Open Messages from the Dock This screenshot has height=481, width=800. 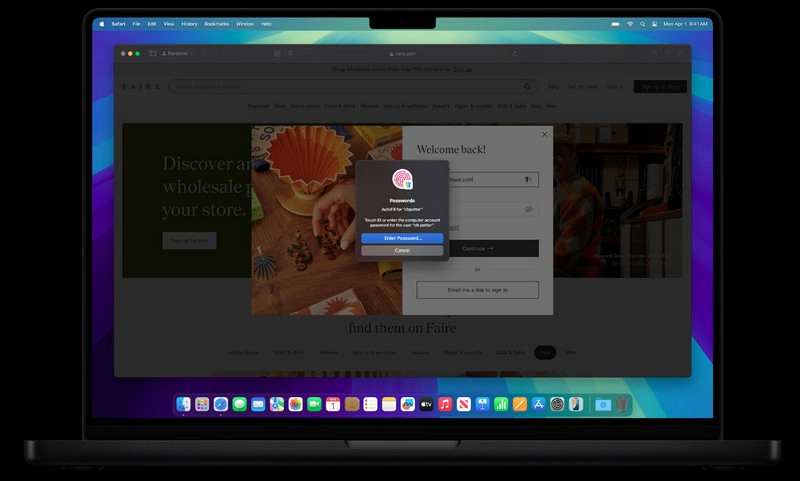tap(239, 404)
